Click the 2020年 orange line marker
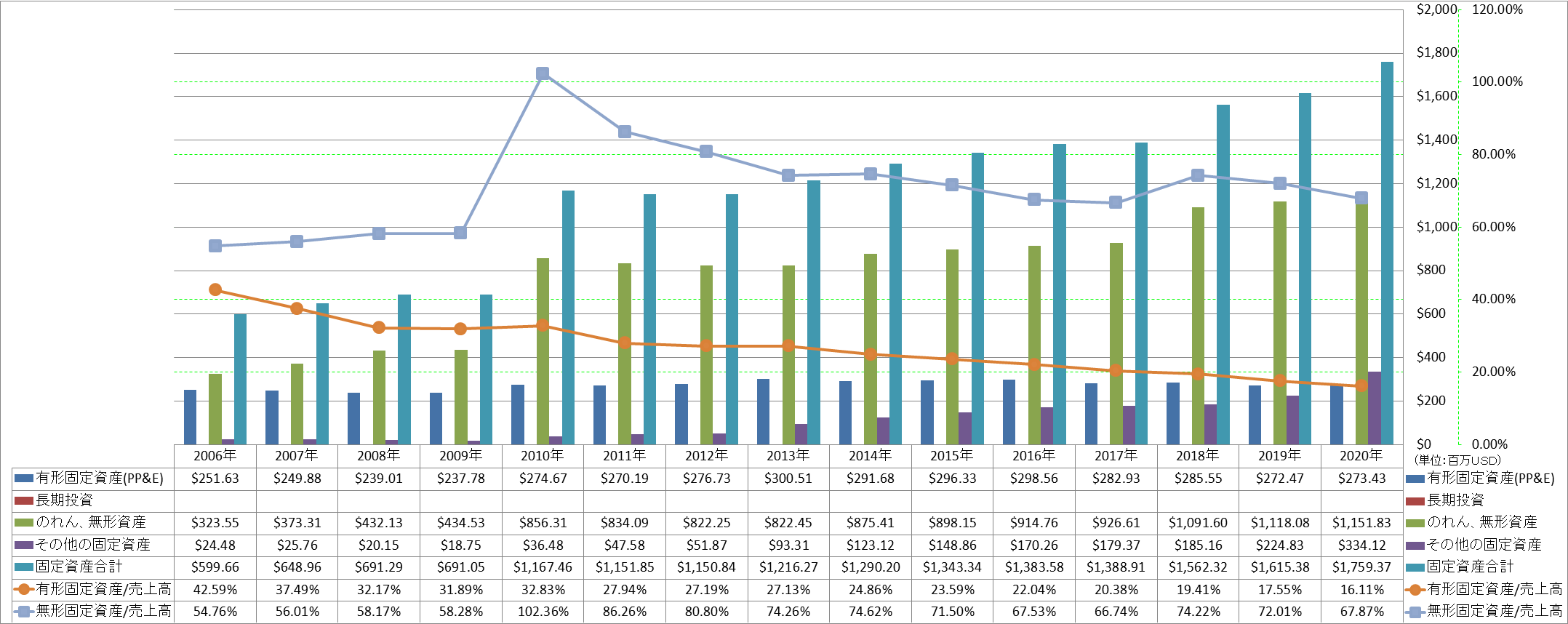This screenshot has height=624, width=1568. [1361, 386]
